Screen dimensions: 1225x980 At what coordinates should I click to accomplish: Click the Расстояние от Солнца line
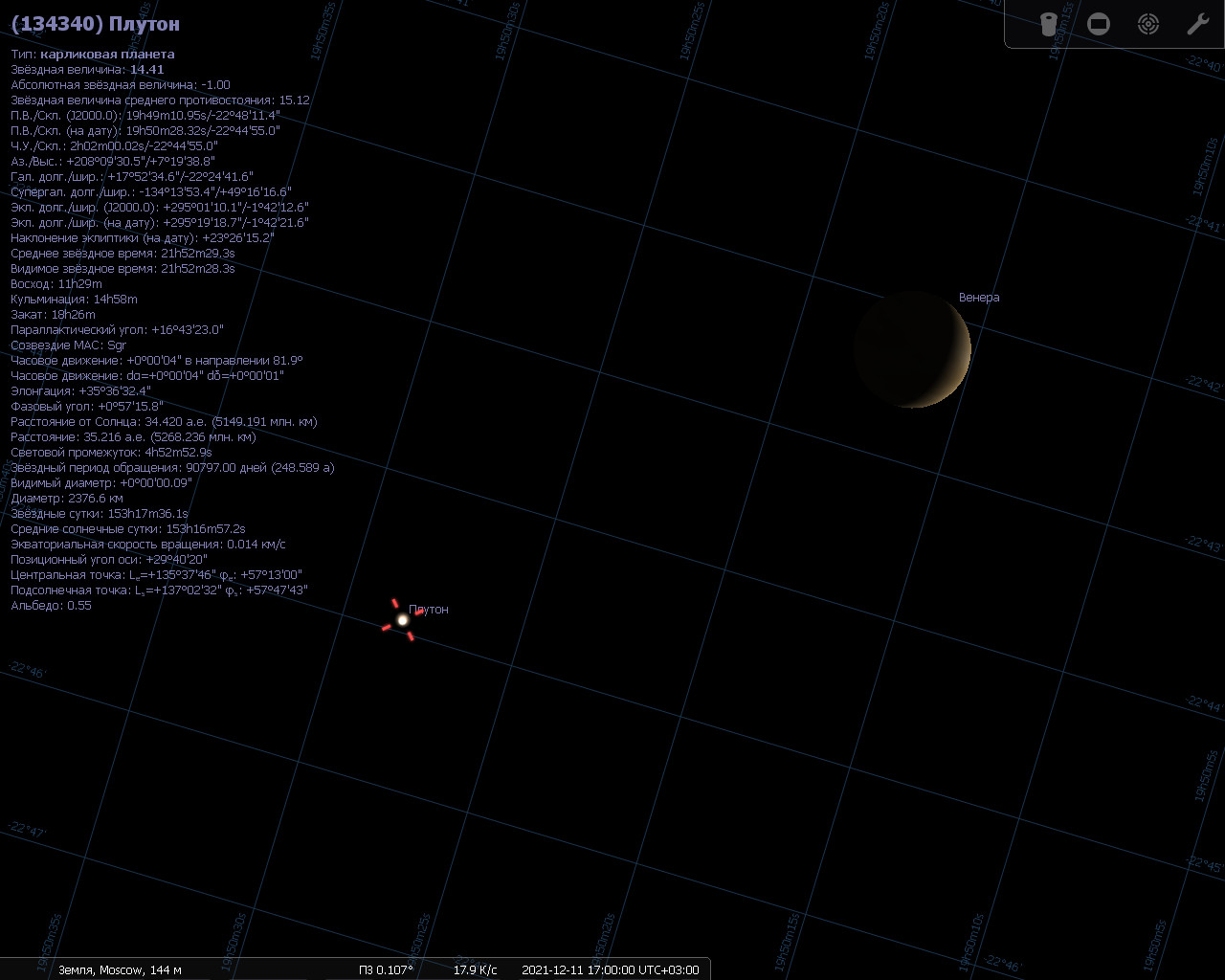[164, 422]
